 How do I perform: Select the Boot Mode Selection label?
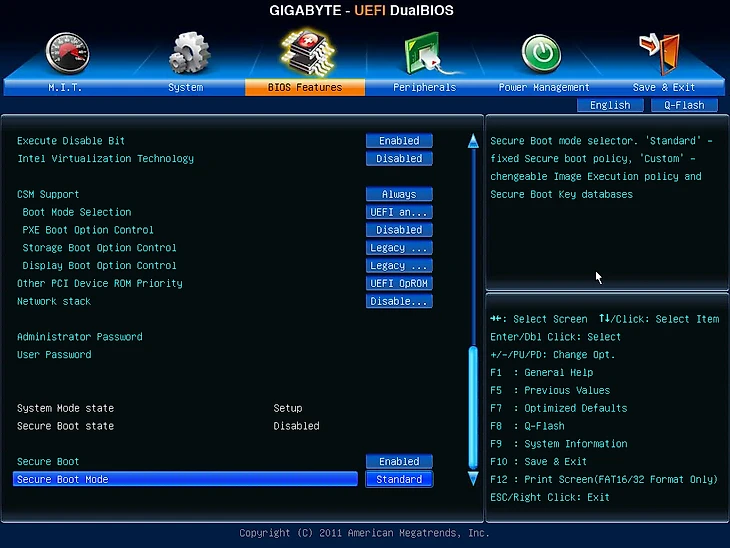77,212
